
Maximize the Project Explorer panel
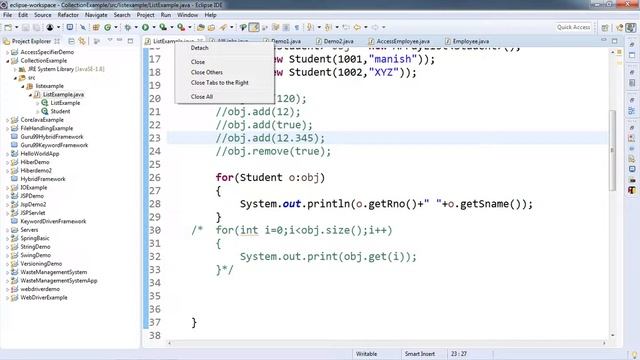coord(131,41)
